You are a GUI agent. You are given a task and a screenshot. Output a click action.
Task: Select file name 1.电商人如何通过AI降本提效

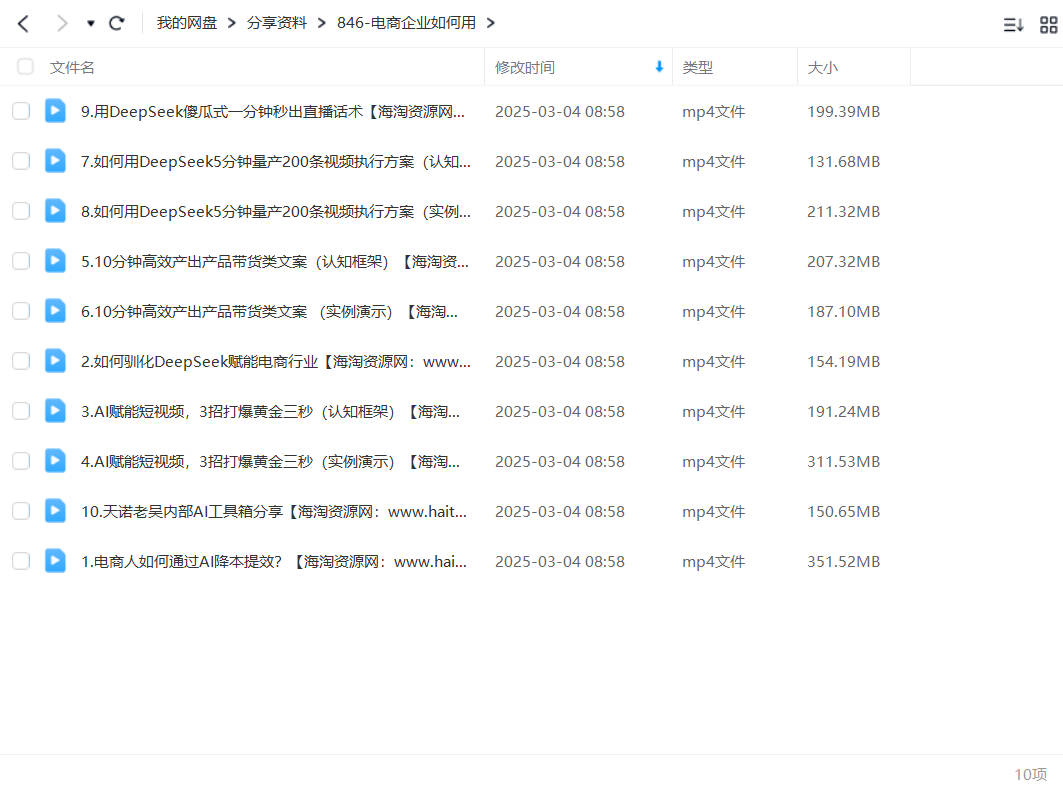click(274, 562)
